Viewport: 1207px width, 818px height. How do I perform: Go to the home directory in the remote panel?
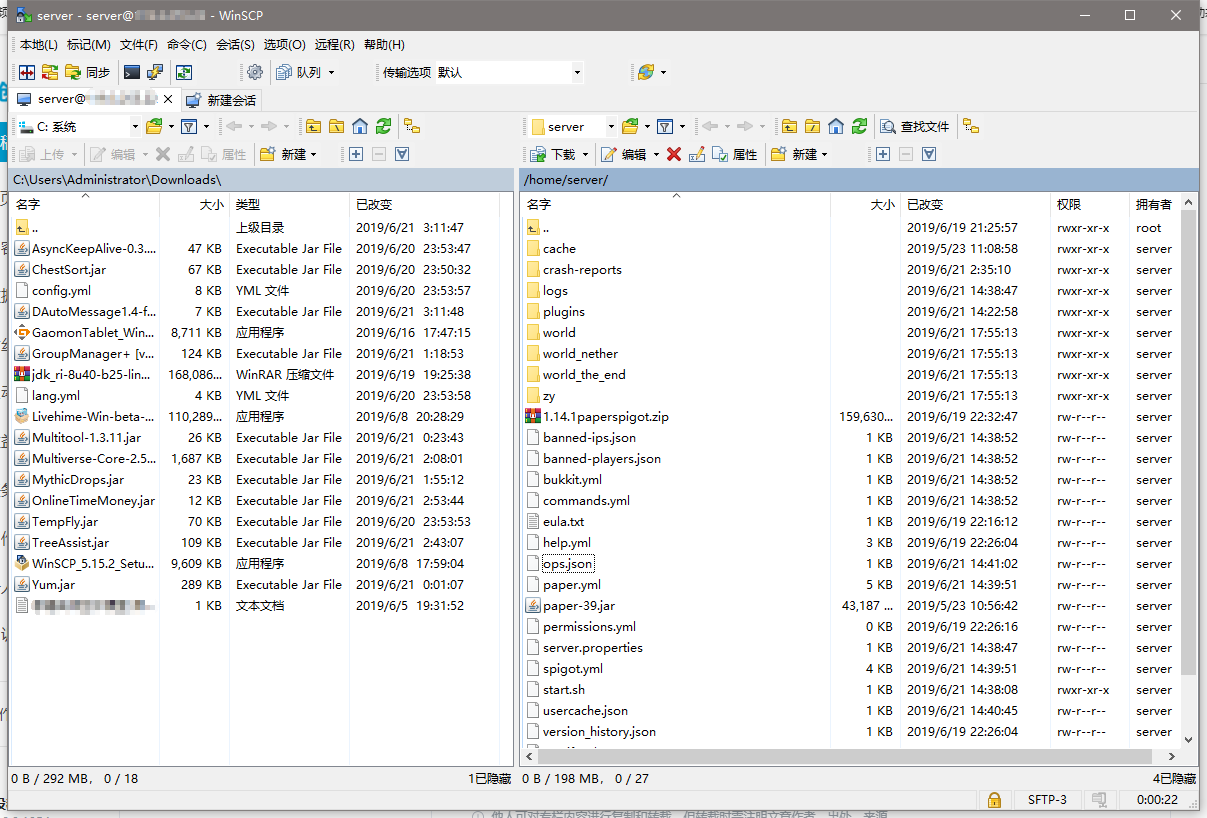836,126
